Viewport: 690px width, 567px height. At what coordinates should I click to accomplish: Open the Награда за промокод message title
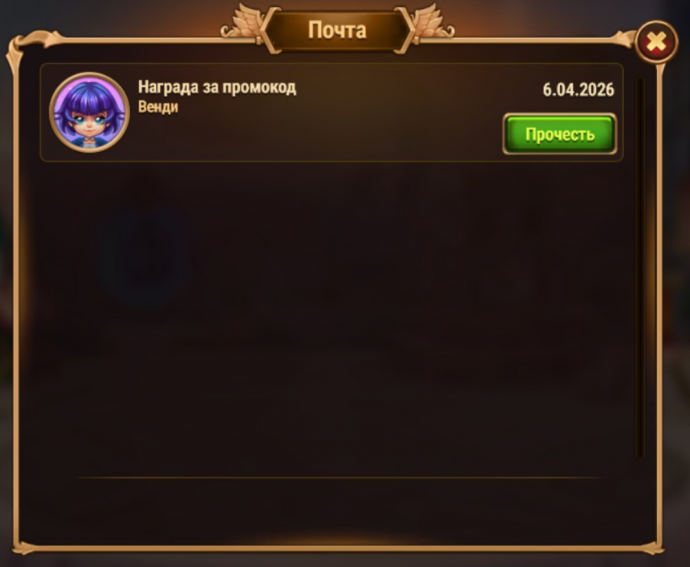coord(217,87)
